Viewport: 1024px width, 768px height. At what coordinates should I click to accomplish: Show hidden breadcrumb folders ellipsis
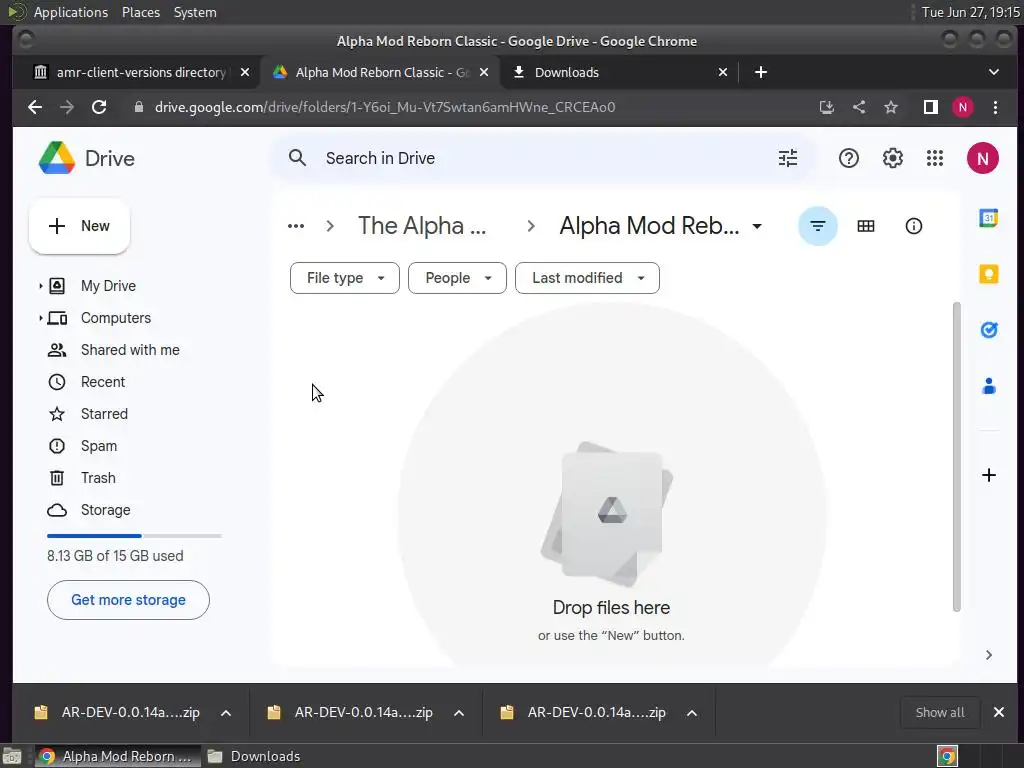pos(296,226)
